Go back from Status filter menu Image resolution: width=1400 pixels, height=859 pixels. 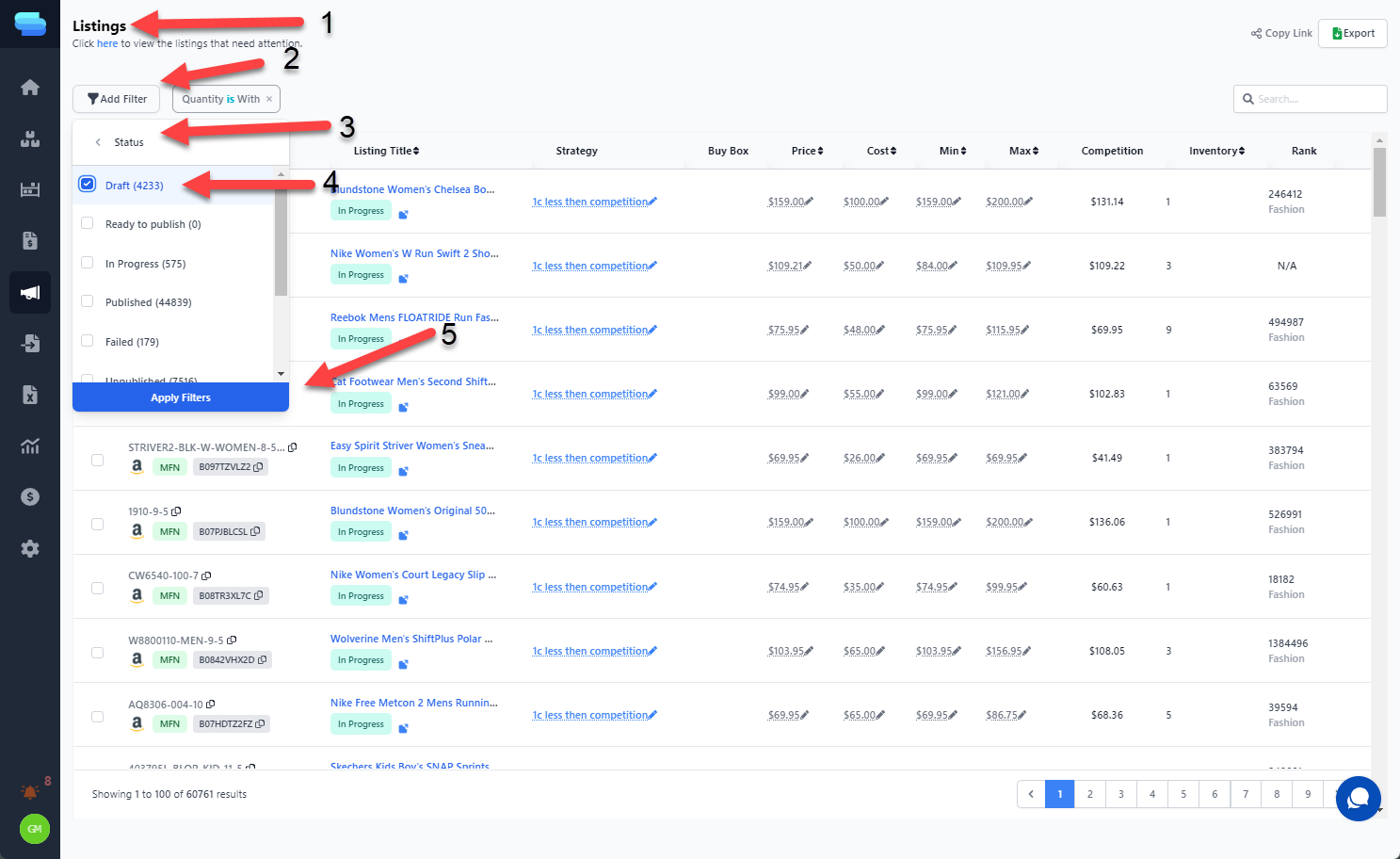tap(98, 142)
